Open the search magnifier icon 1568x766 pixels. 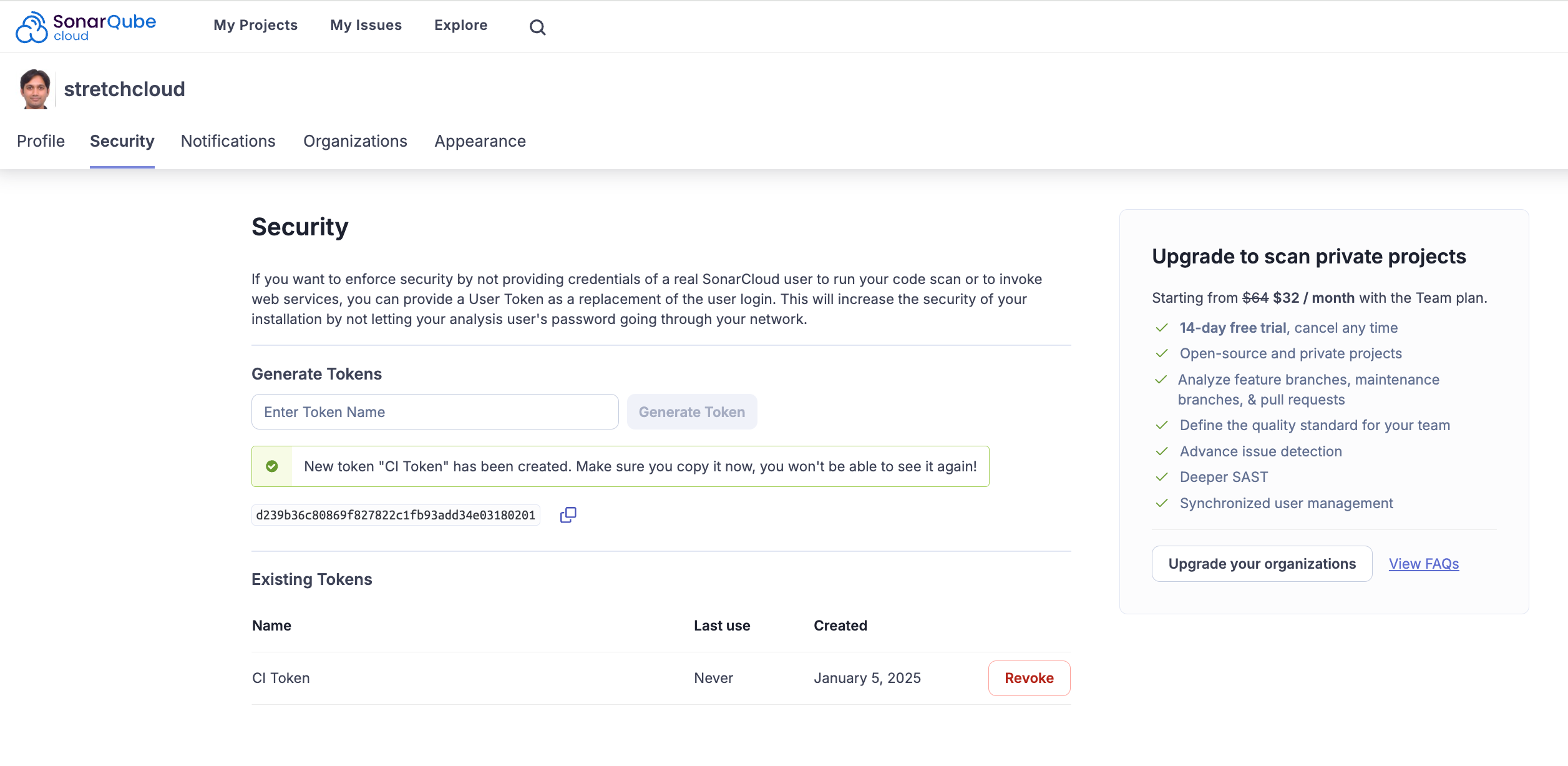537,27
